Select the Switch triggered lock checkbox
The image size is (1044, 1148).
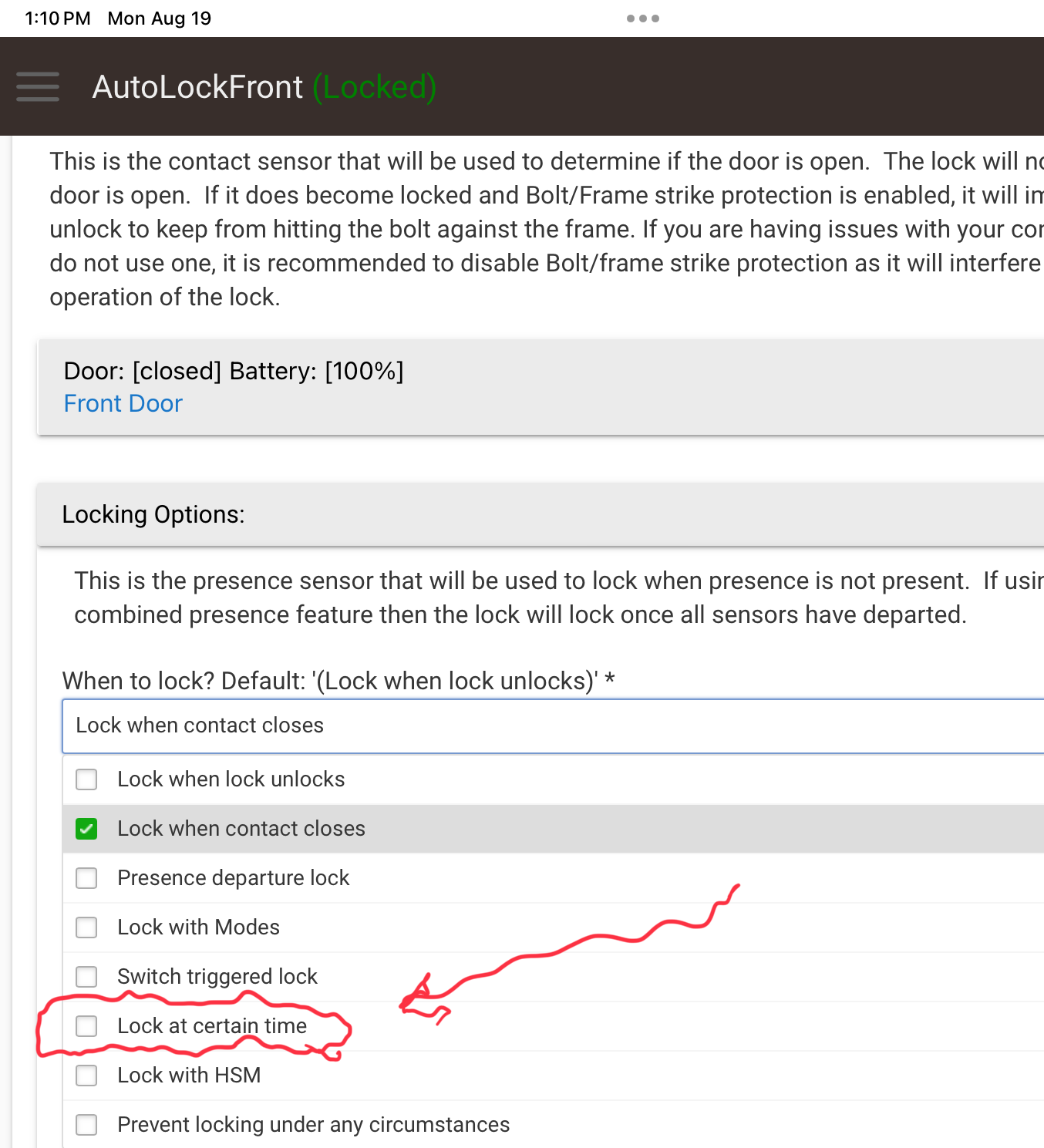click(86, 977)
